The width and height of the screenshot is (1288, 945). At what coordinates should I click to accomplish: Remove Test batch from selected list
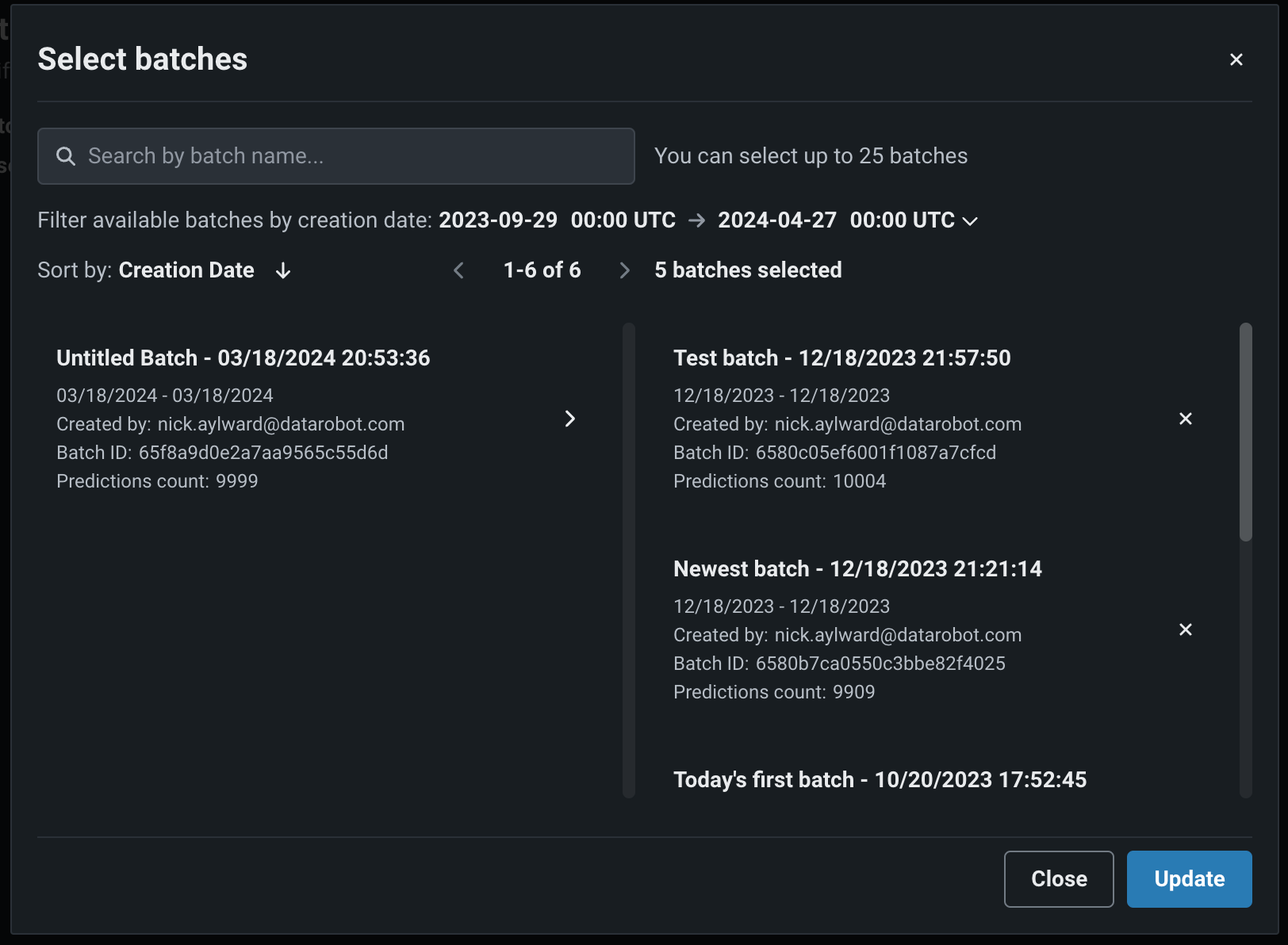coord(1185,419)
